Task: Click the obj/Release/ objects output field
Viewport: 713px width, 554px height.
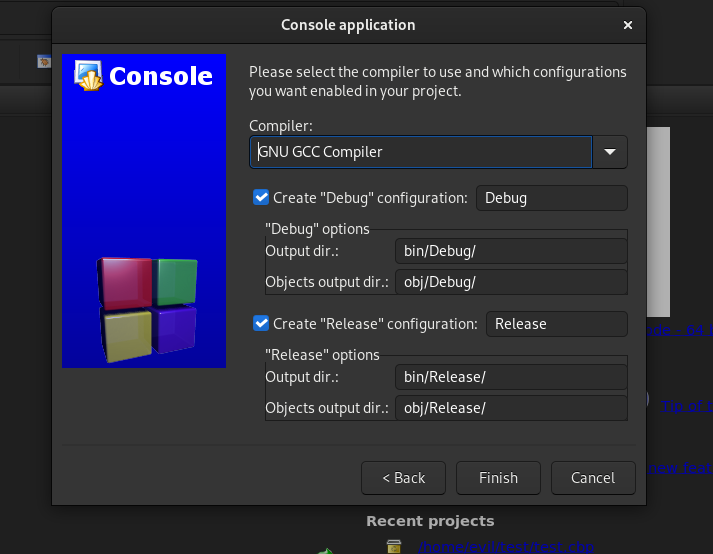Action: 510,408
